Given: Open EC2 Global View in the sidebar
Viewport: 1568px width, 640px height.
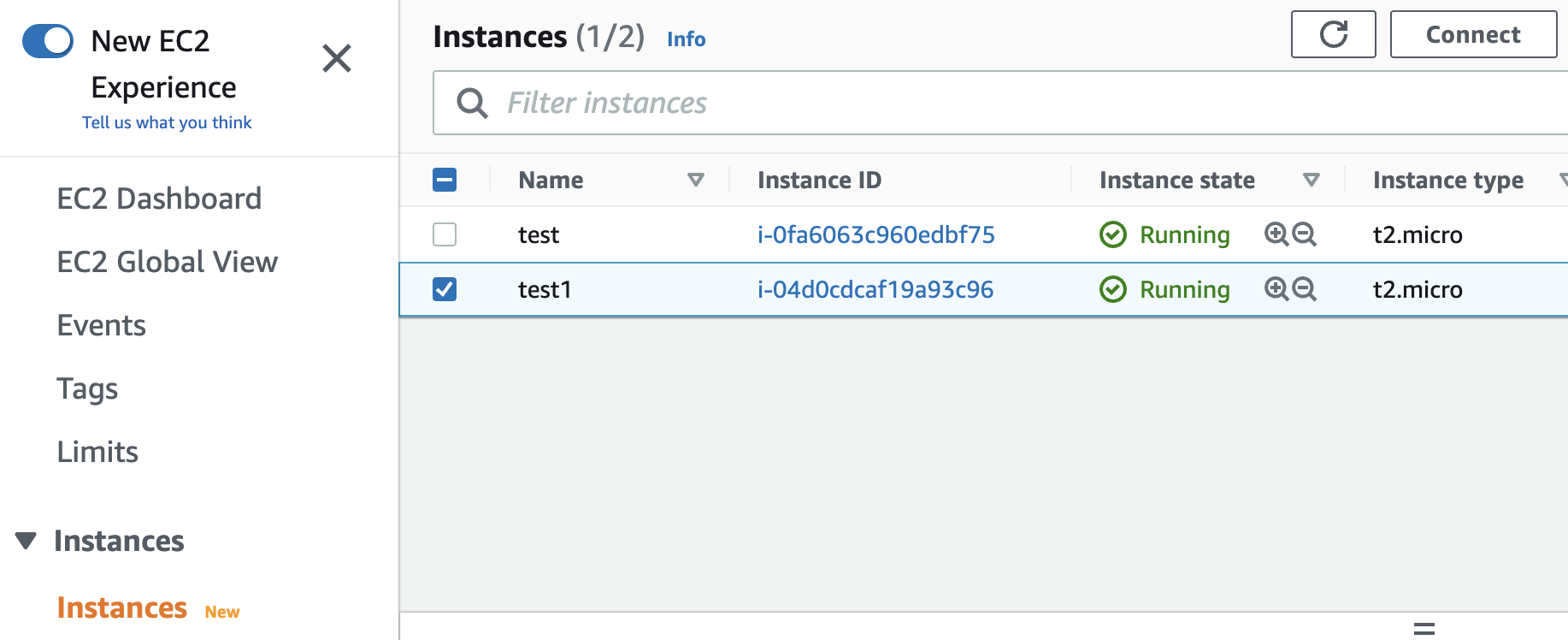Looking at the screenshot, I should [x=168, y=262].
